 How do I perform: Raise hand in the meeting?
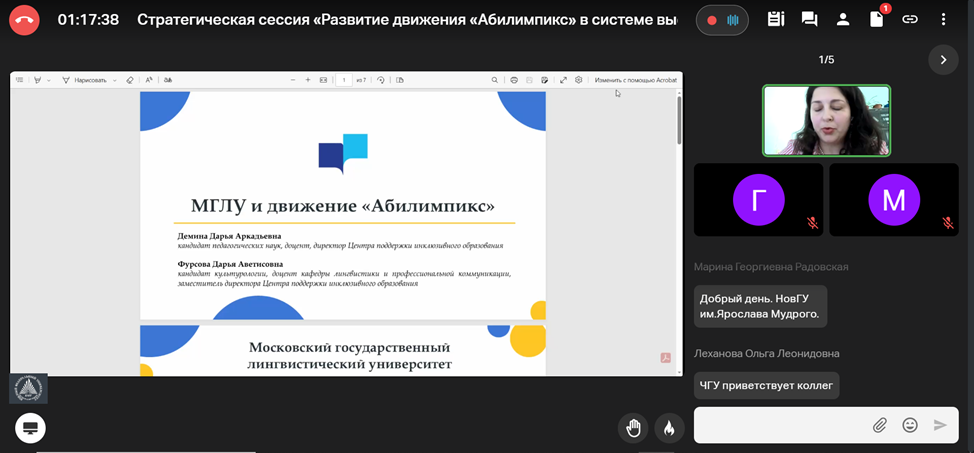pos(633,428)
